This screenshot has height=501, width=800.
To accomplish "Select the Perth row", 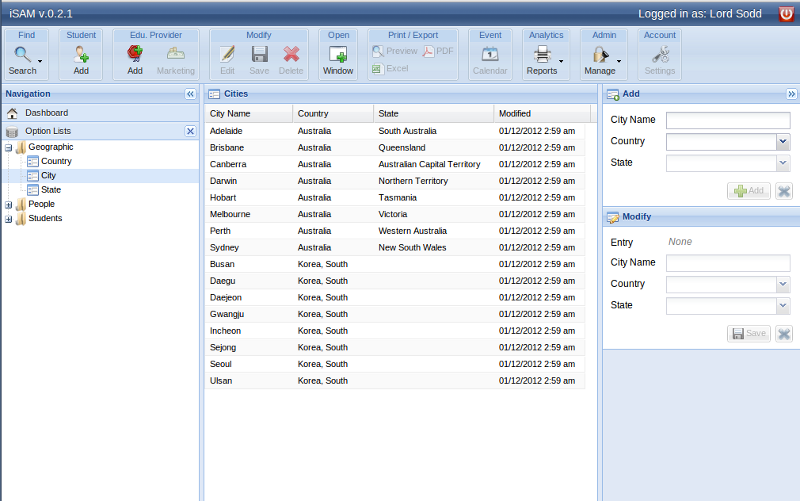I will [394, 231].
